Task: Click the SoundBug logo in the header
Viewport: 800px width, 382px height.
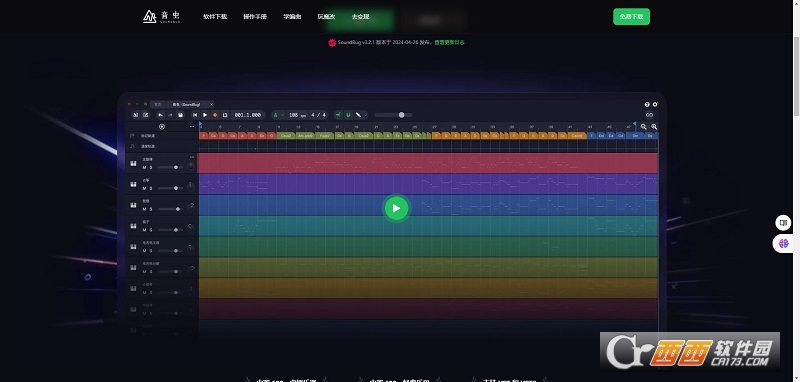Action: (x=161, y=16)
